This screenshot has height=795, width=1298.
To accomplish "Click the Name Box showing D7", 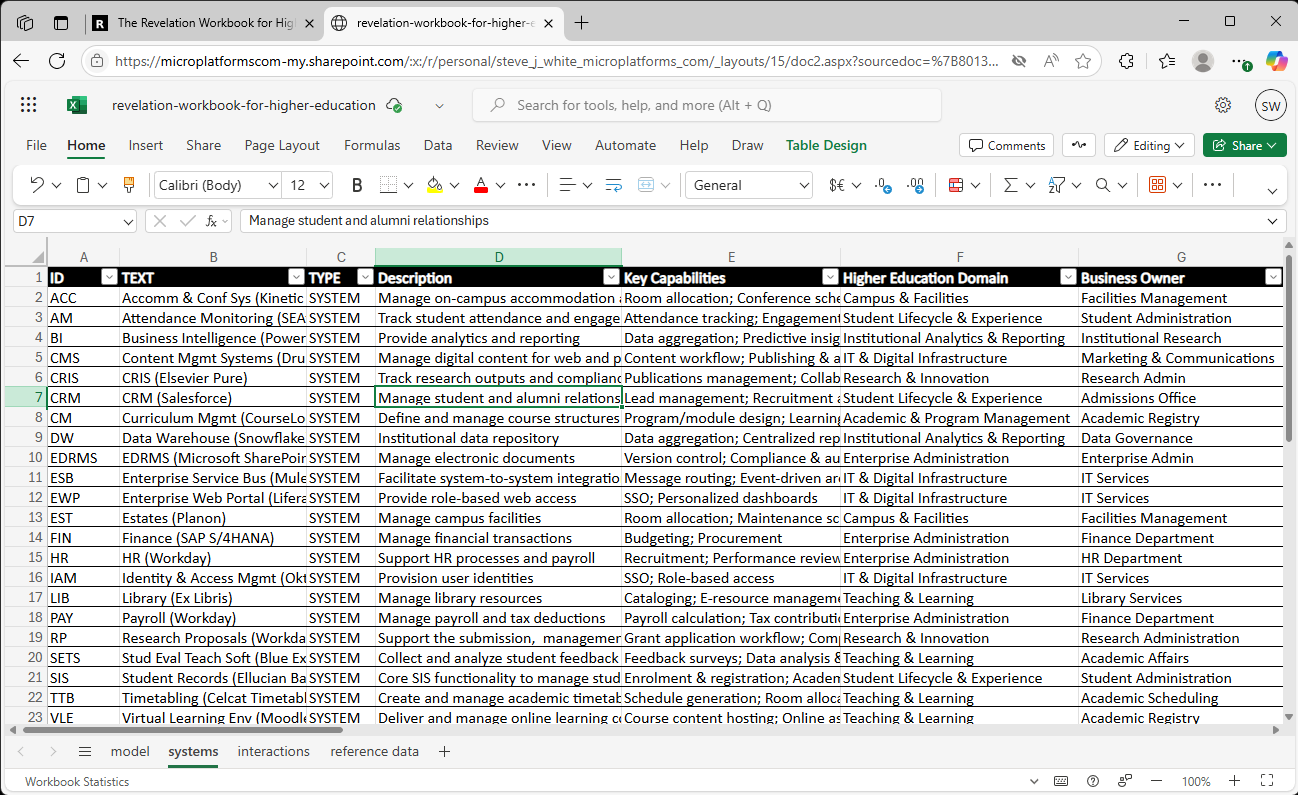I will pyautogui.click(x=68, y=221).
